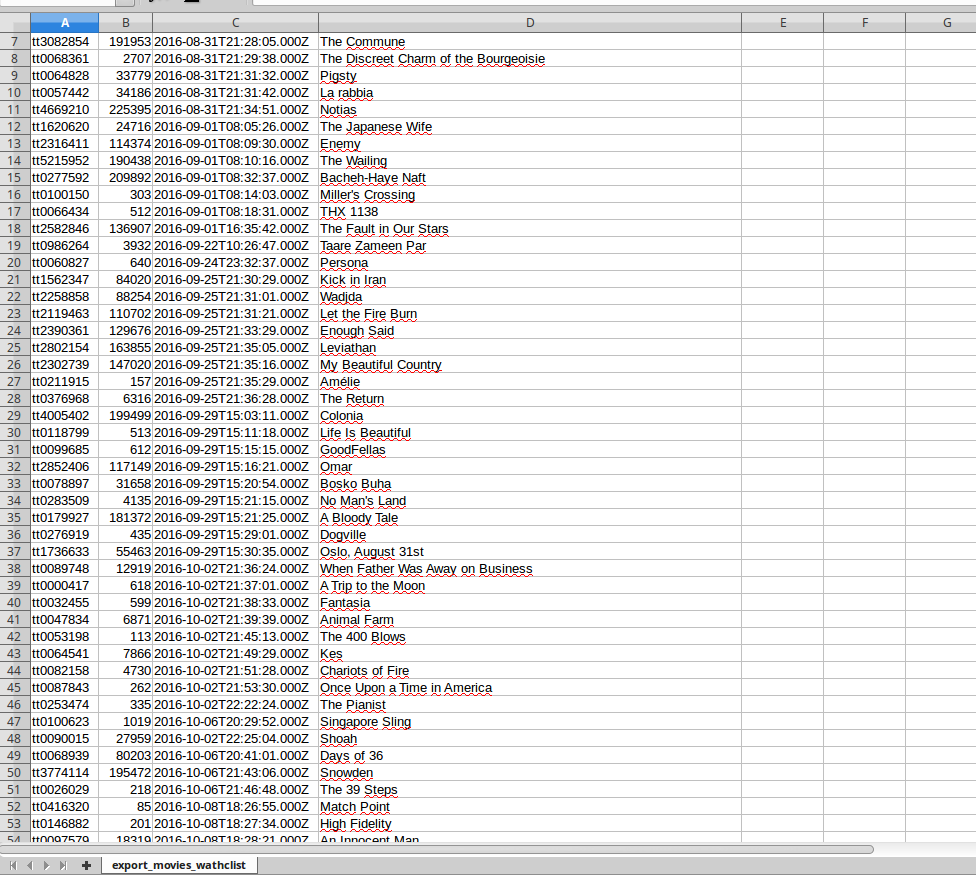This screenshot has height=875, width=976.
Task: Select column E header
Action: 782,23
